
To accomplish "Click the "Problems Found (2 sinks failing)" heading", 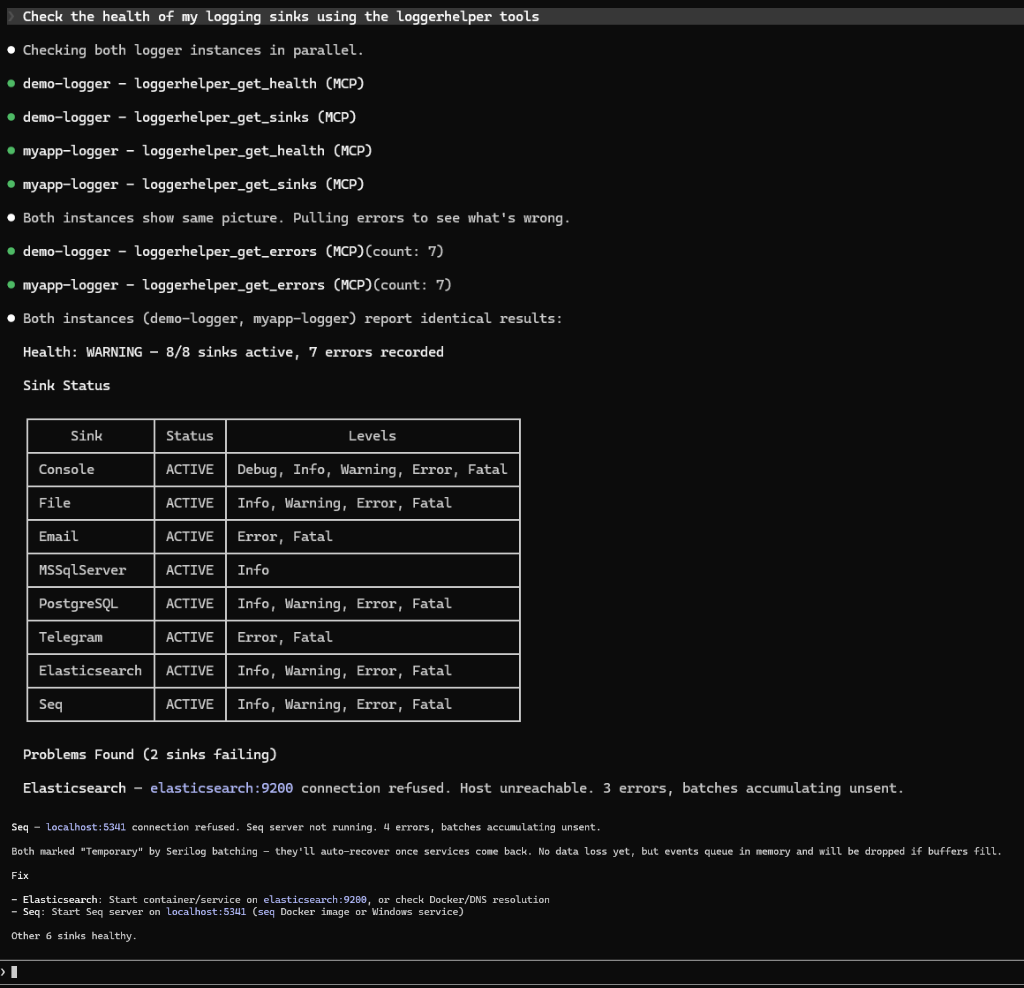I will (150, 755).
